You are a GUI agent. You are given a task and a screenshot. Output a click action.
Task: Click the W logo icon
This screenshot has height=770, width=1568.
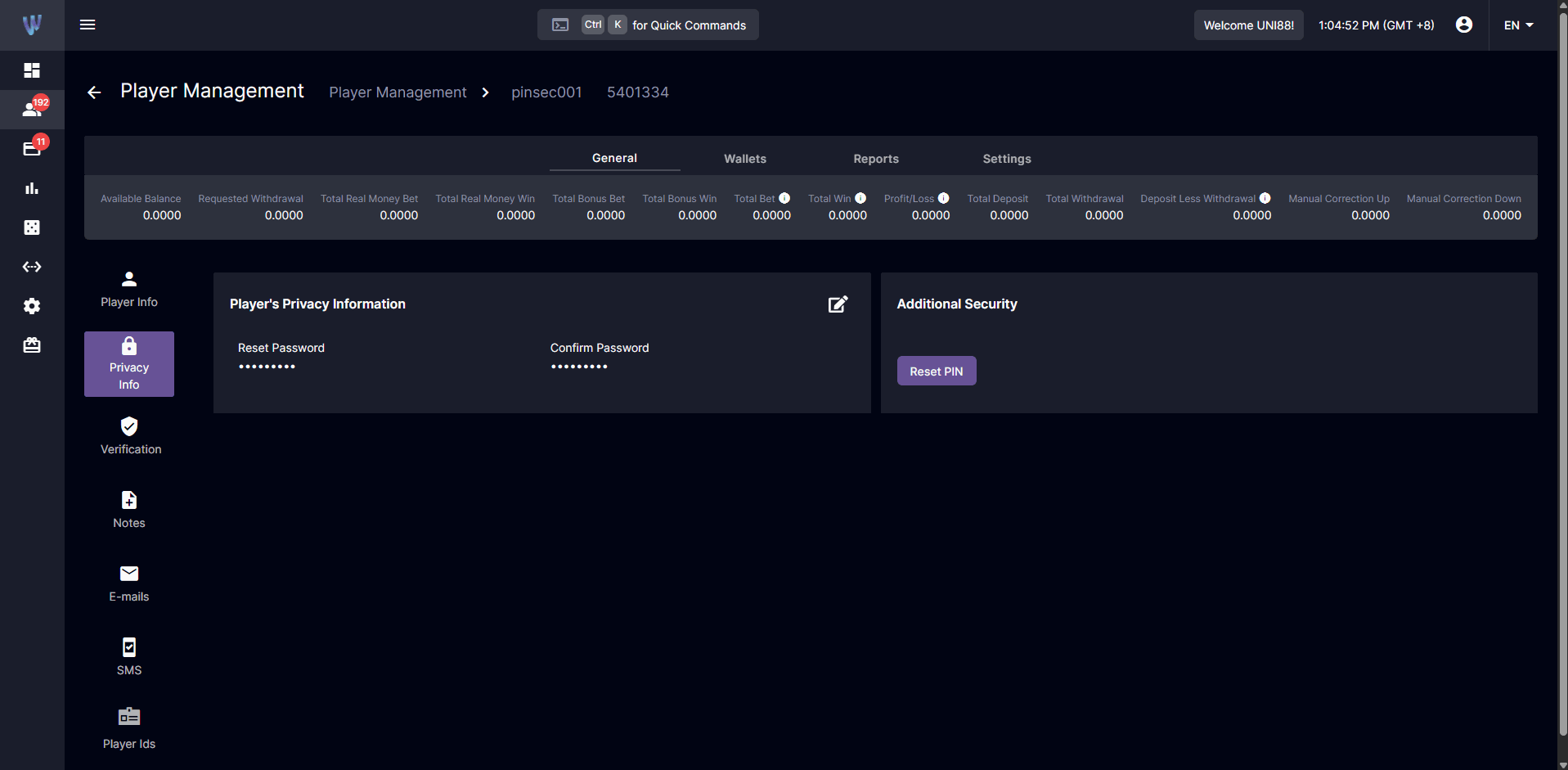tap(32, 25)
